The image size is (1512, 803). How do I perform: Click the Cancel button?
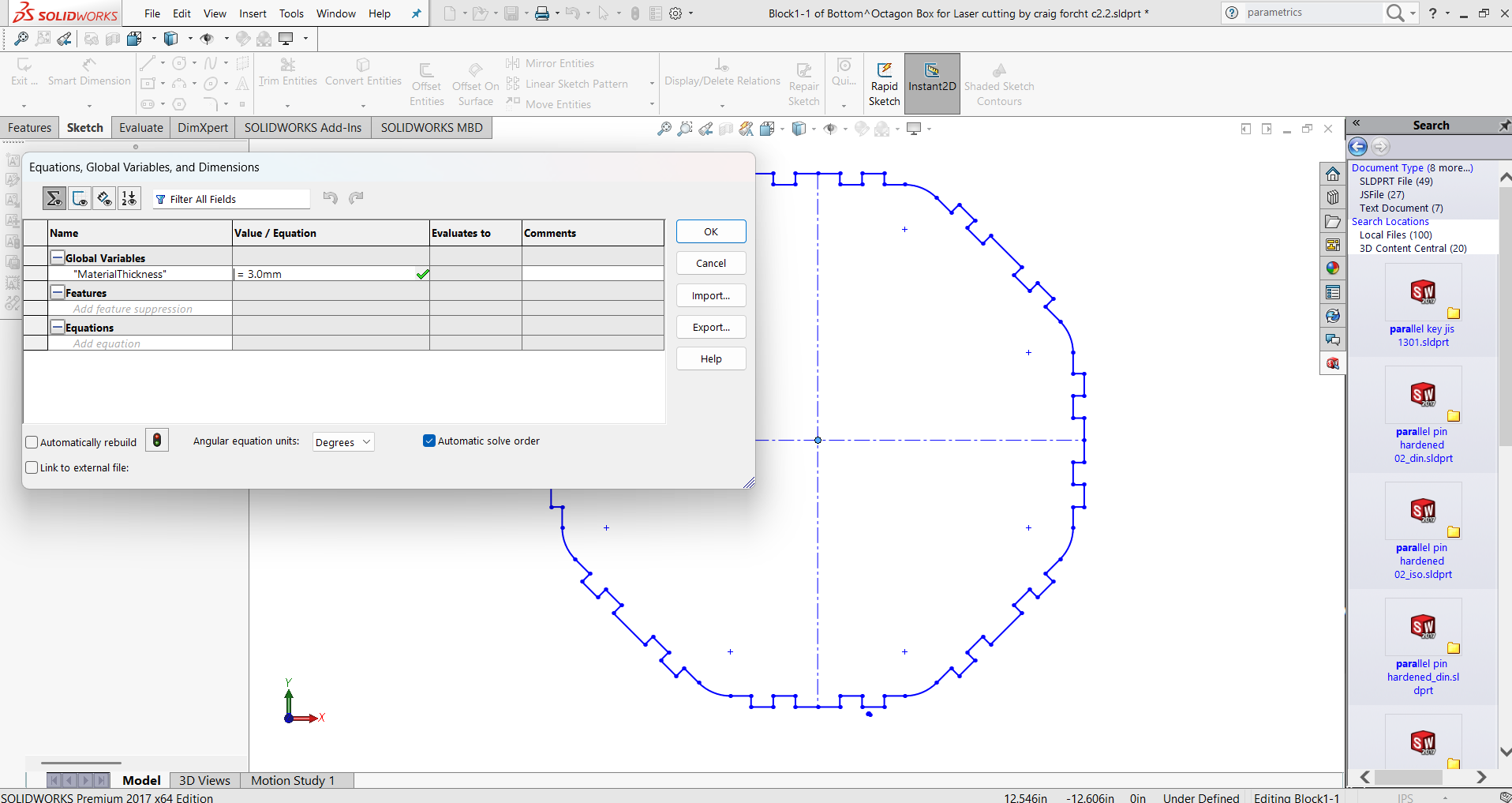711,264
